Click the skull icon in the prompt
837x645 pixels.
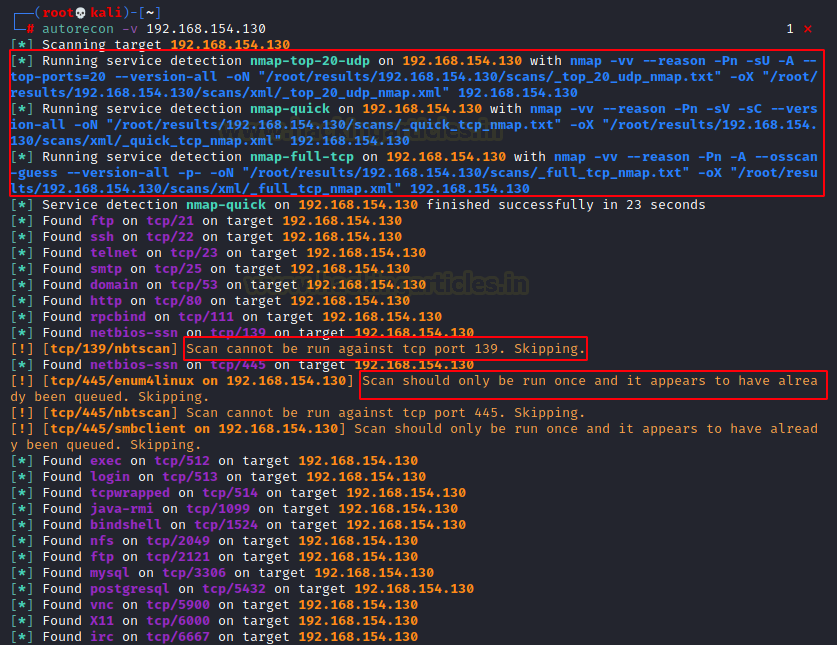click(x=81, y=13)
